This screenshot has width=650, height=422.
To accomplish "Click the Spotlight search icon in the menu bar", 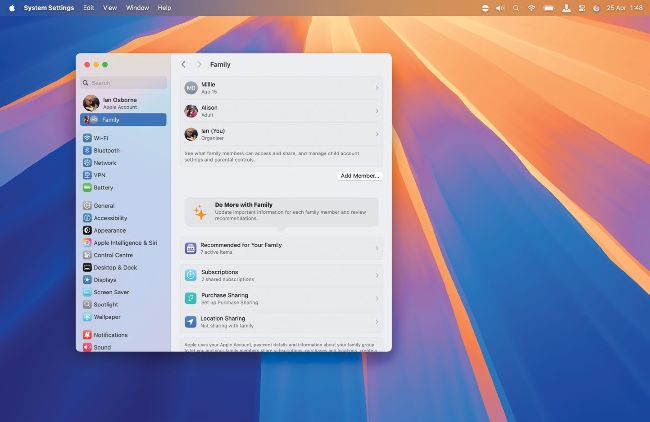I will pos(515,7).
